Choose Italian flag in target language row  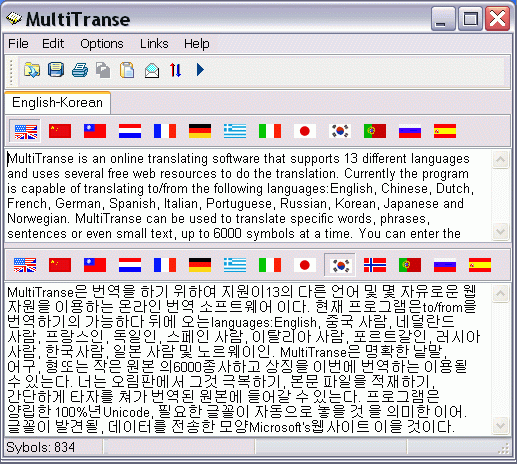270,265
